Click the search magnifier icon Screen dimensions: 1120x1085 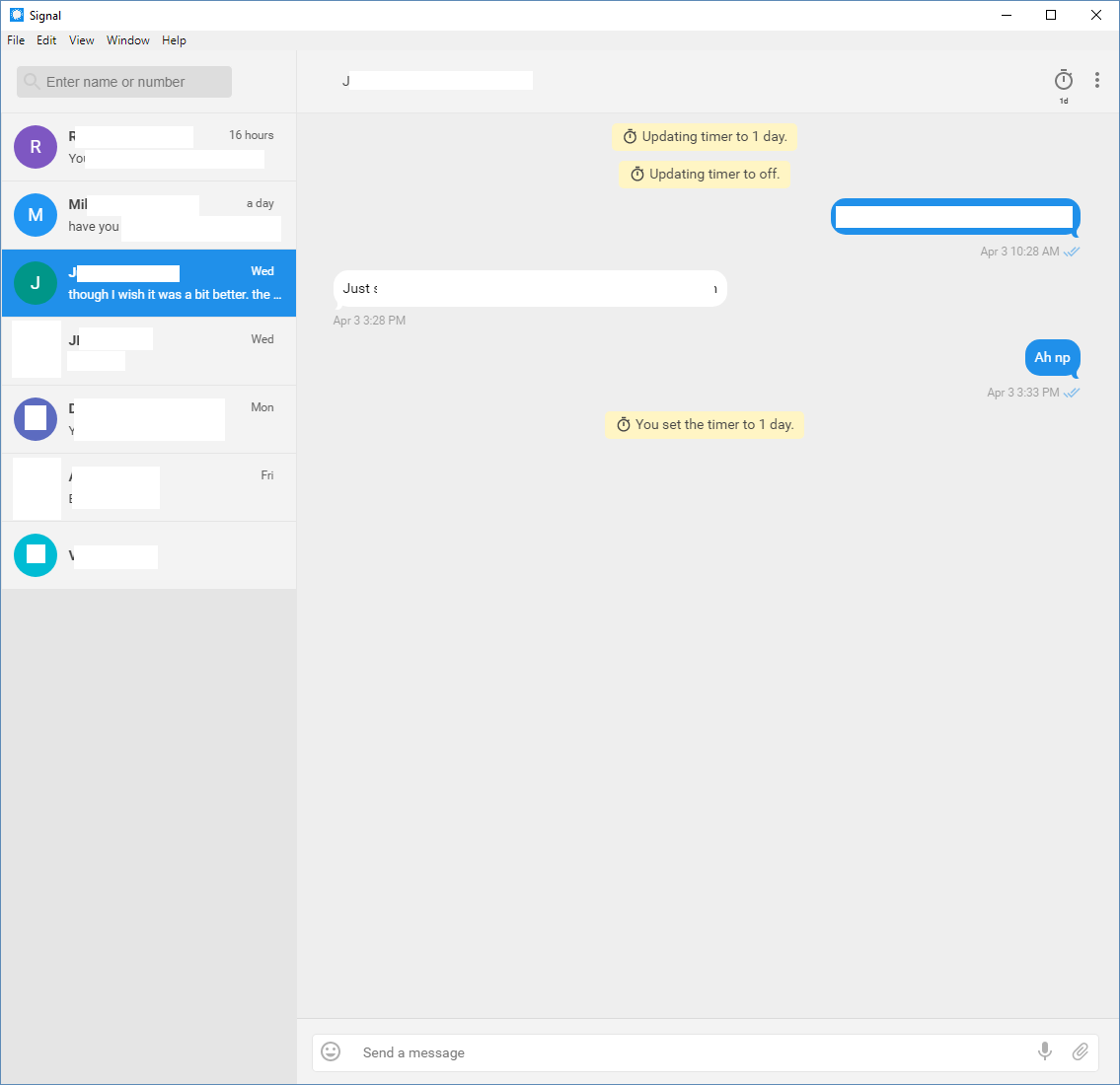click(31, 82)
